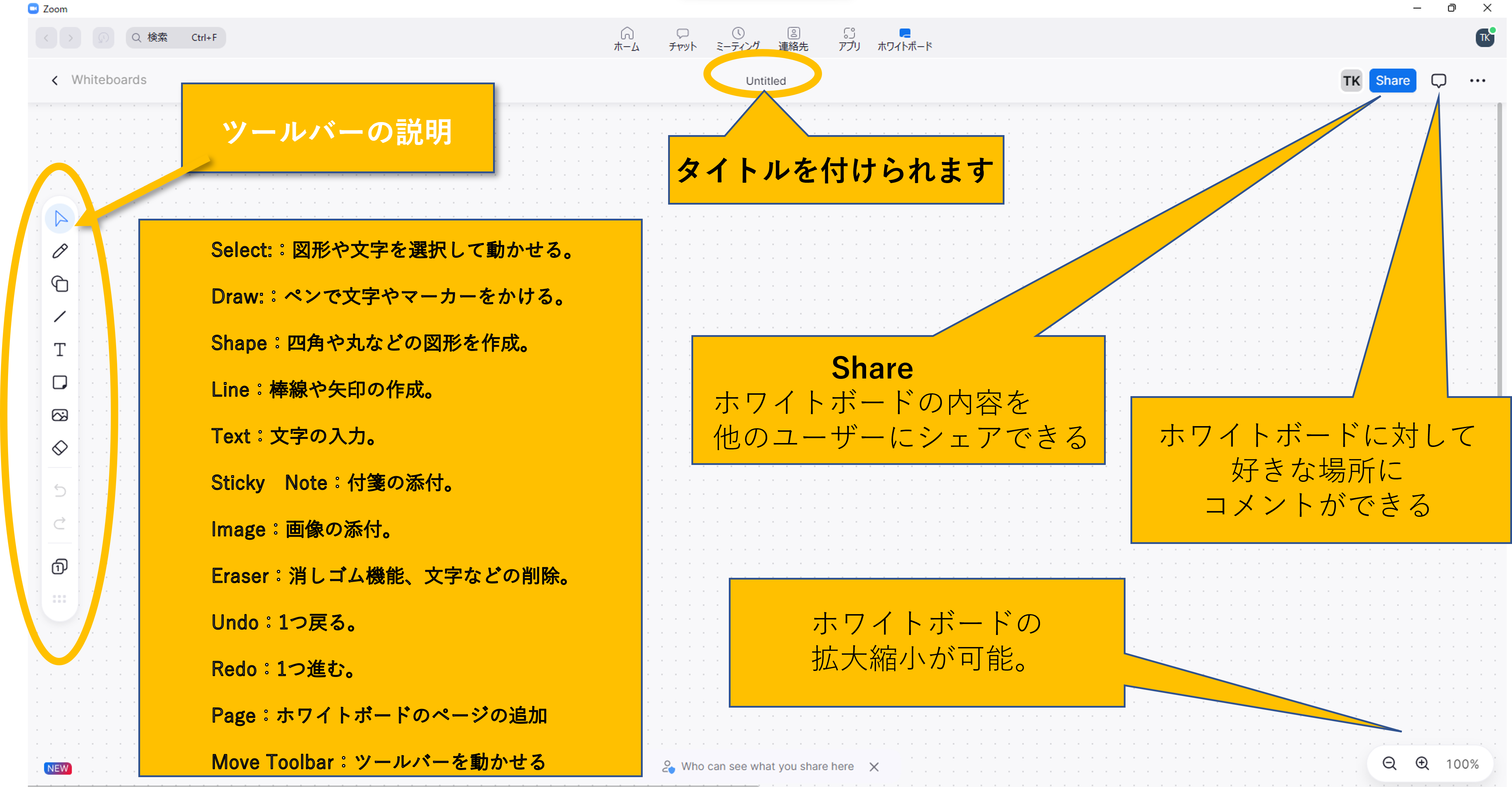Open the Page panel icon
Viewport: 1512px width, 787px height.
pyautogui.click(x=60, y=567)
